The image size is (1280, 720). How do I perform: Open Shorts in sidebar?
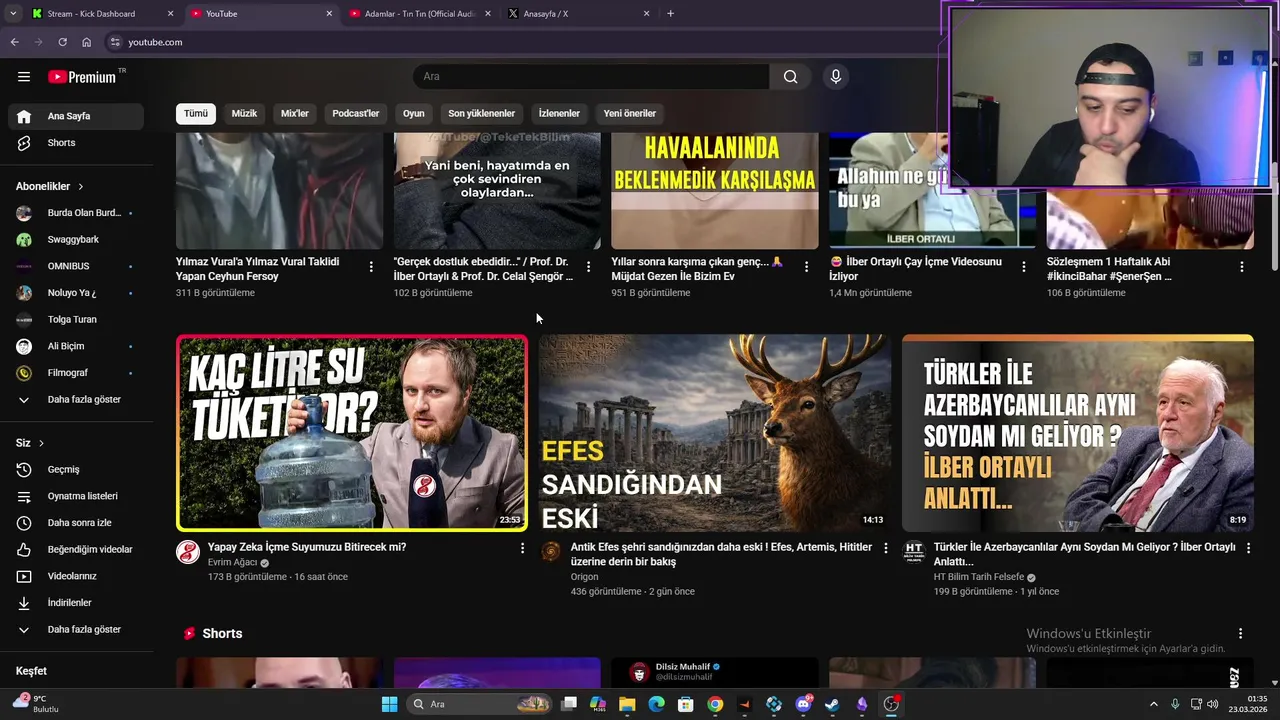(76, 143)
